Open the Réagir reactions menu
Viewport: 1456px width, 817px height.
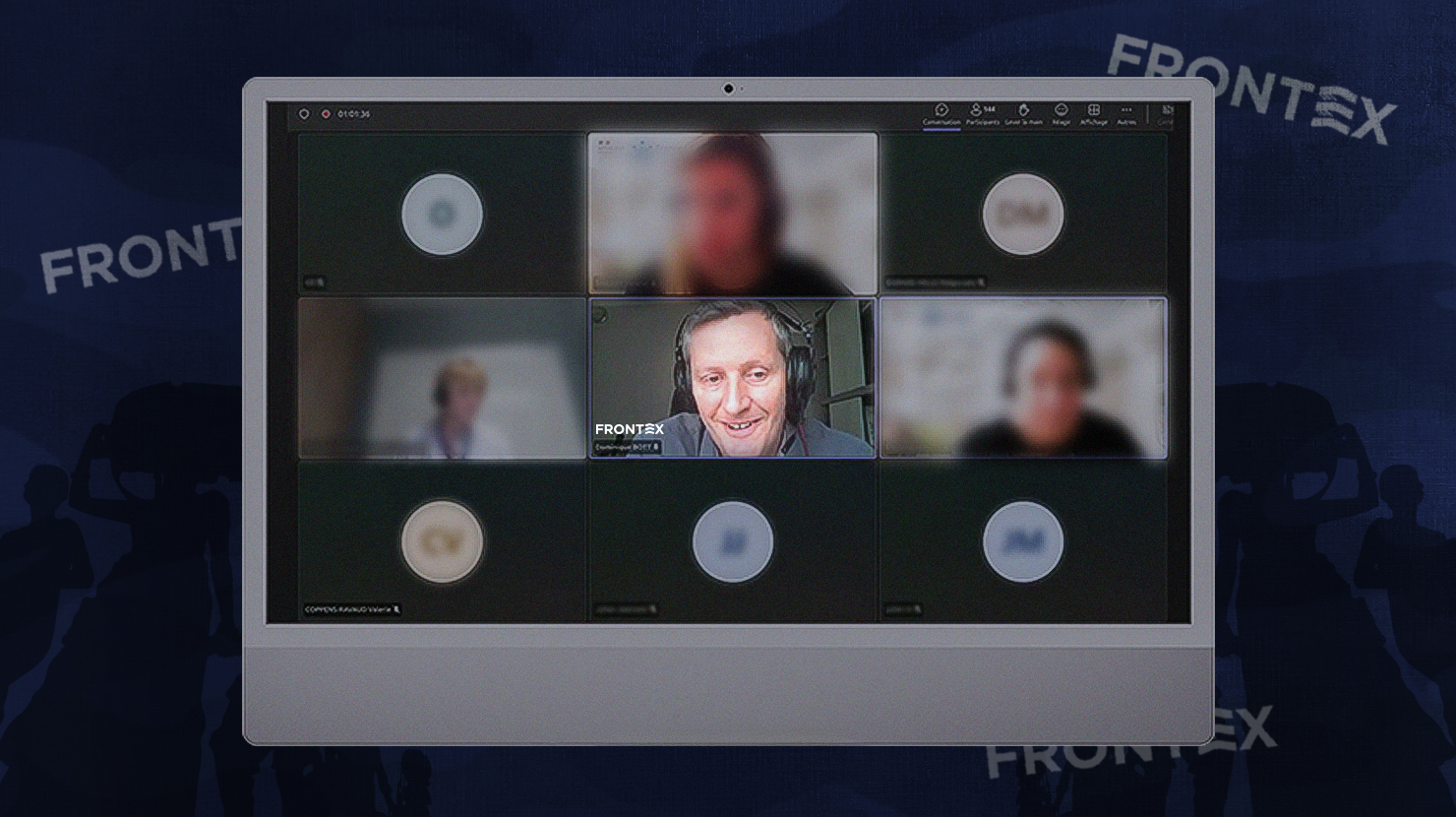pyautogui.click(x=1061, y=114)
